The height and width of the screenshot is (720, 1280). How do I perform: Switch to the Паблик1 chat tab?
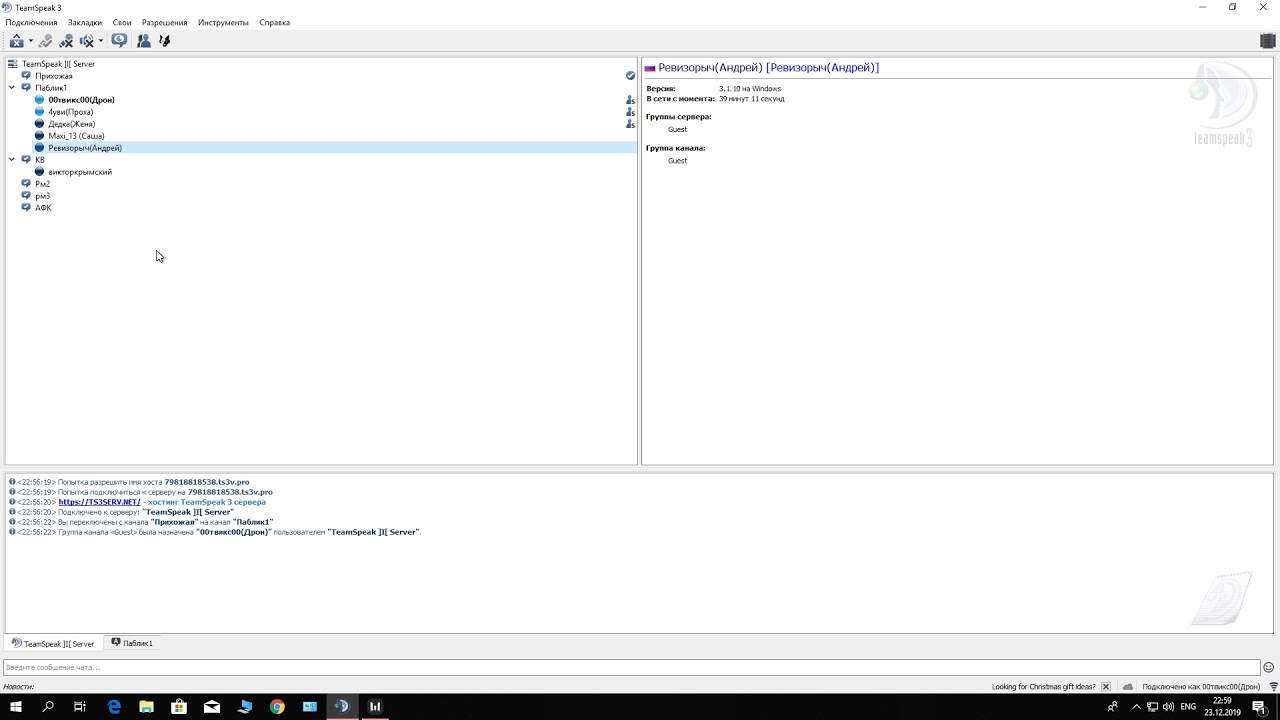[x=132, y=644]
